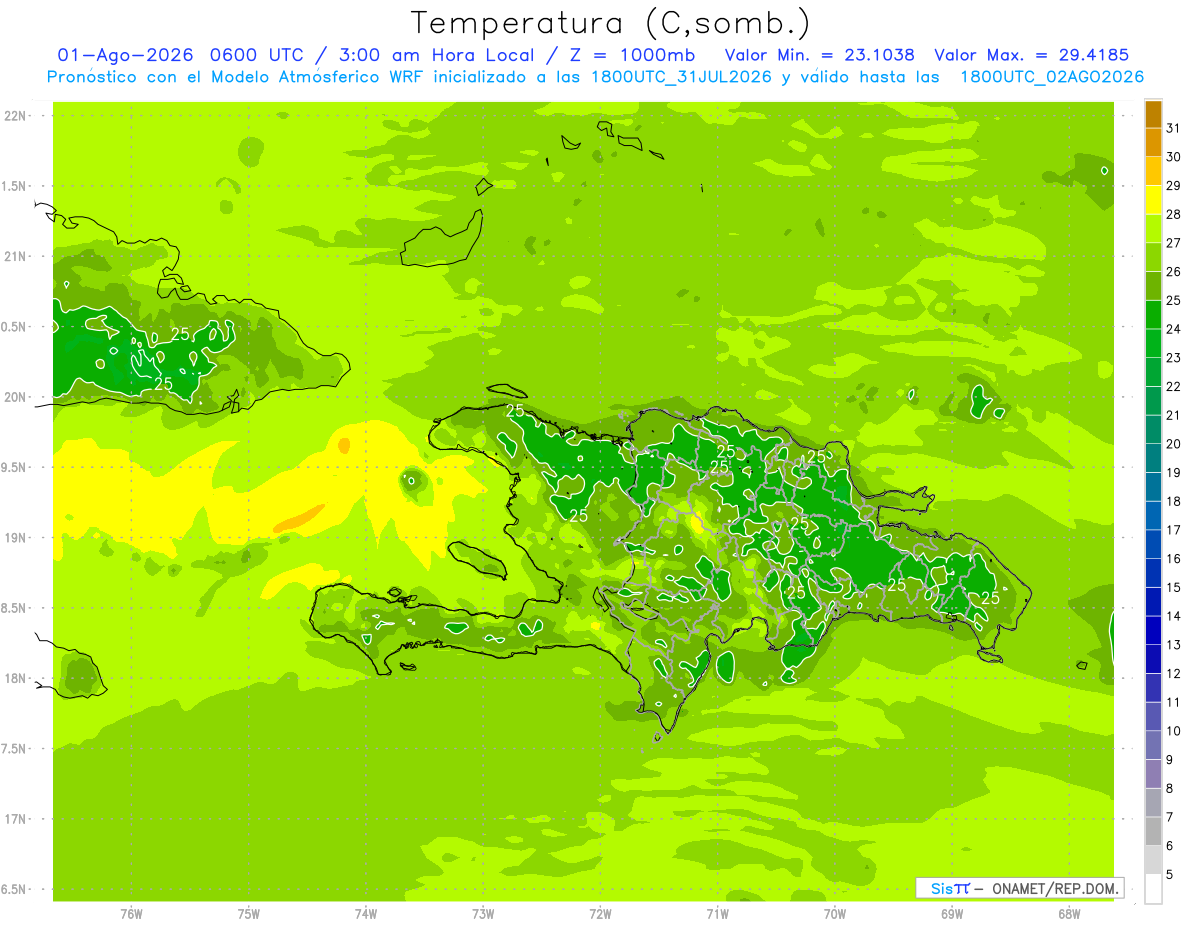Image resolution: width=1200 pixels, height=927 pixels.
Task: Click the 71W longitude axis label
Action: click(x=717, y=914)
